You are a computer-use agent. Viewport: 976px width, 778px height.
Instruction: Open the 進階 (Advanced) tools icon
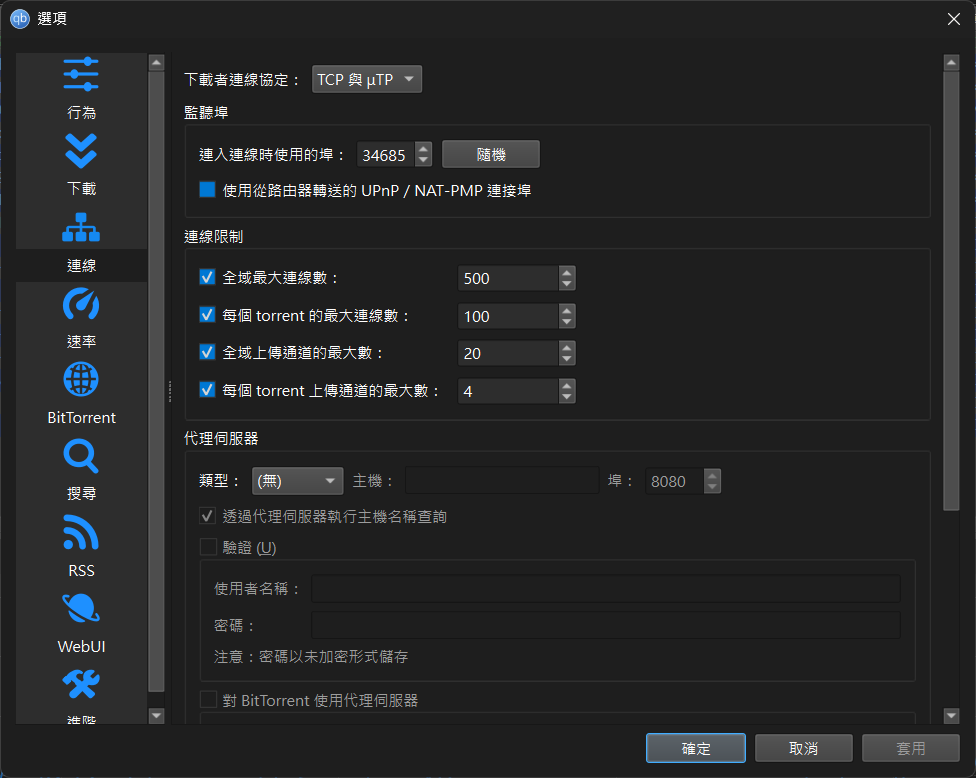pos(81,684)
